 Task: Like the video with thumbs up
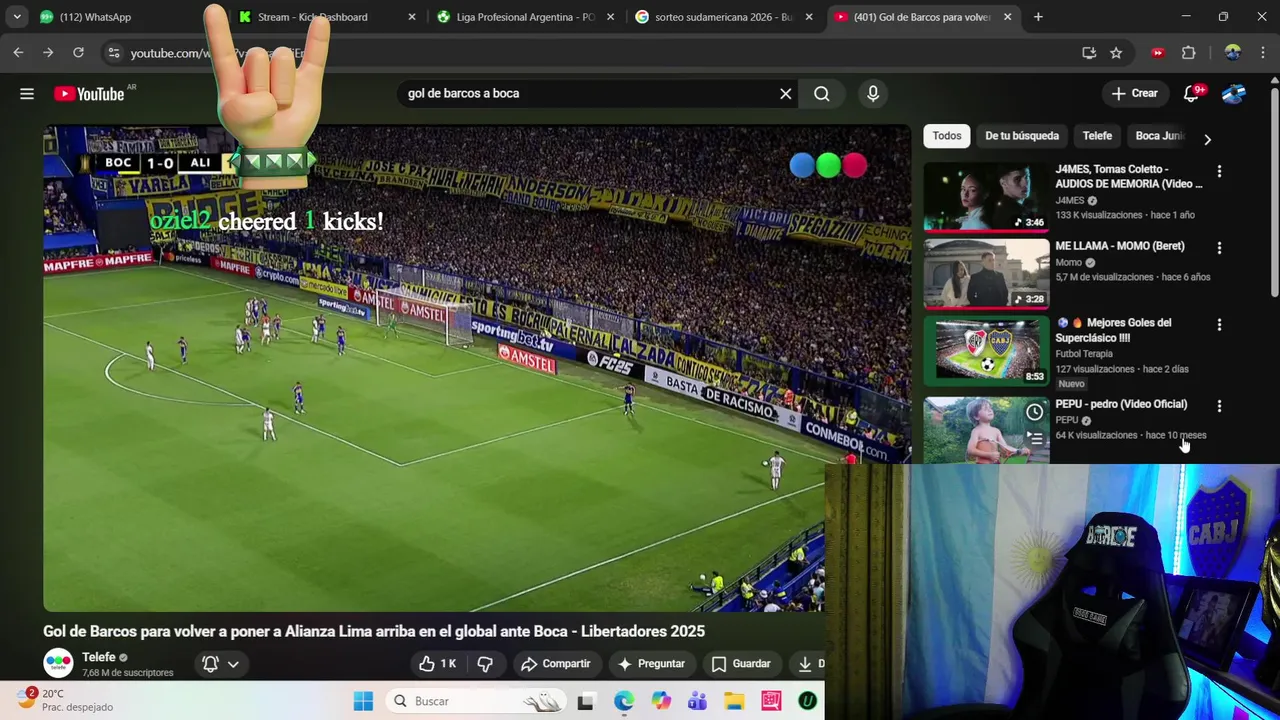click(x=438, y=664)
